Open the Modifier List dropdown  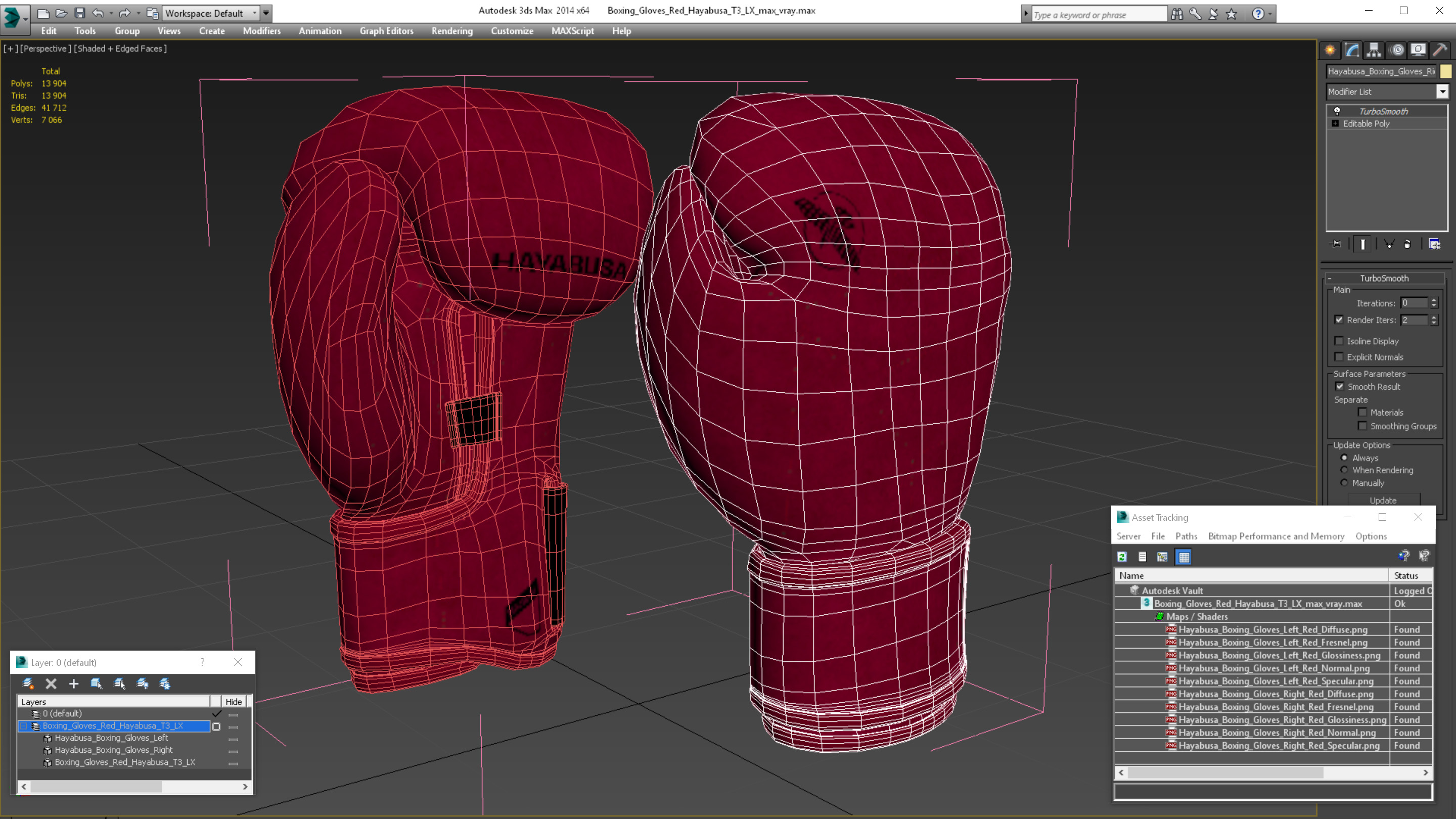[1442, 92]
